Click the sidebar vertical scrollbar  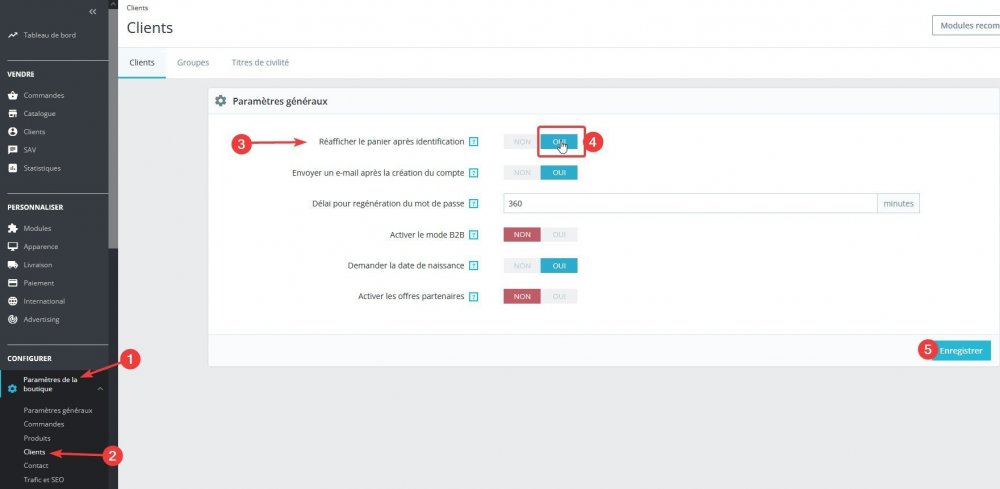113,124
